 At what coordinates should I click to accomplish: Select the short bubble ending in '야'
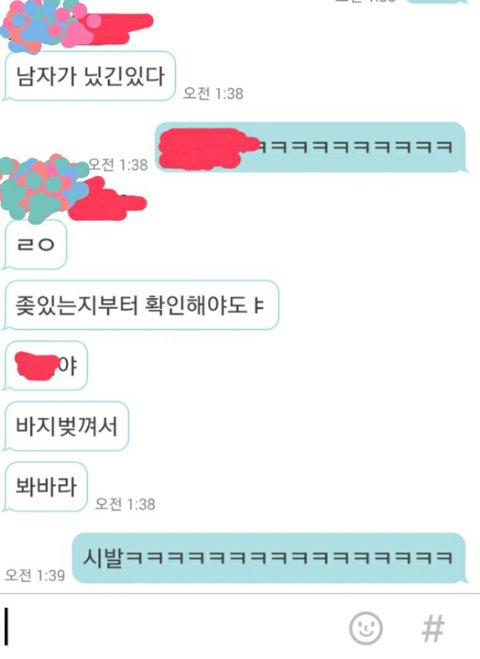coord(45,365)
